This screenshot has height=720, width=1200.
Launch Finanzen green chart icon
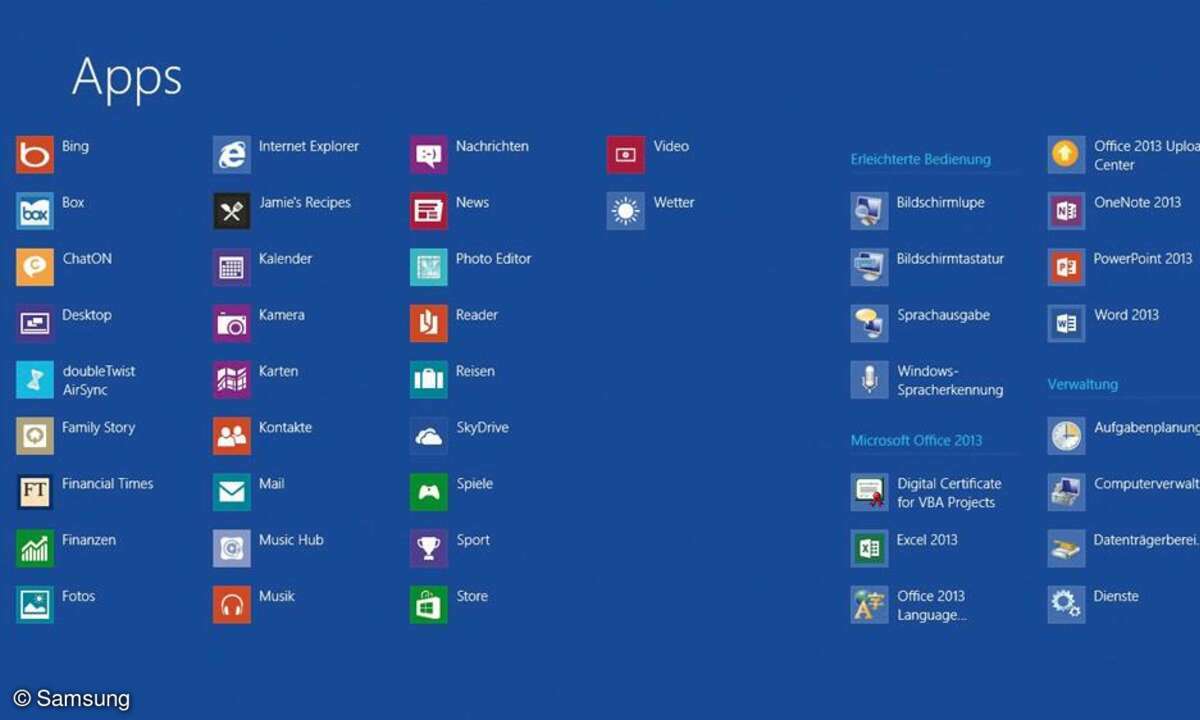tap(35, 548)
